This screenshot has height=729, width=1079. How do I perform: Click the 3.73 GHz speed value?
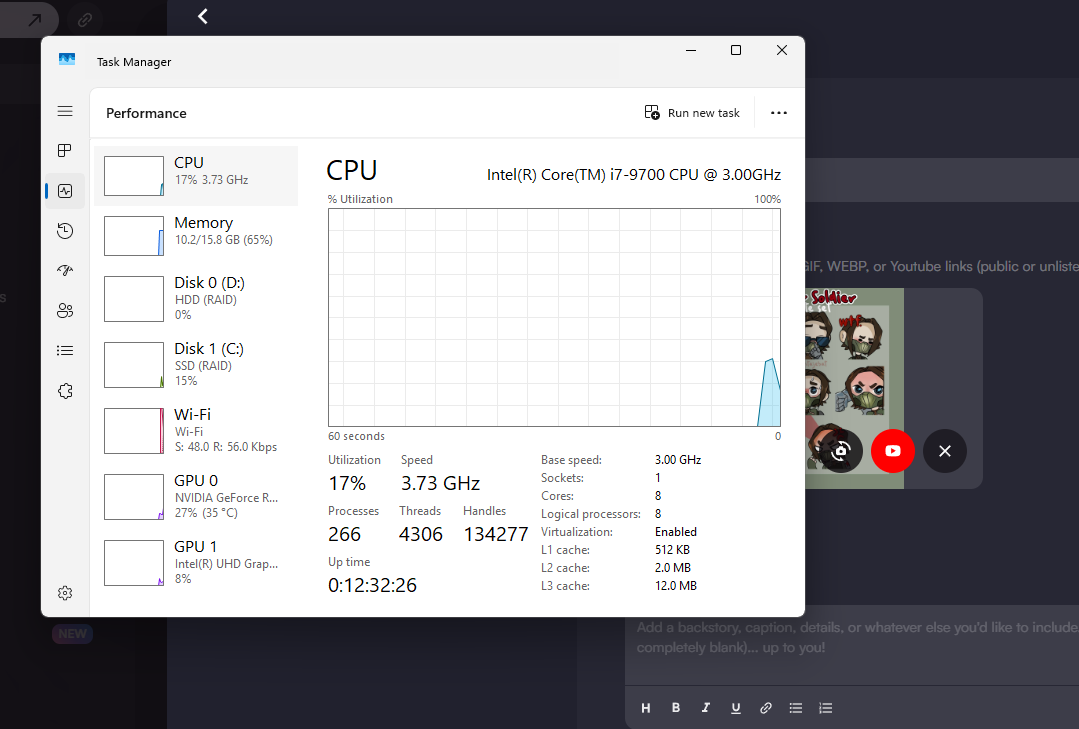tap(440, 483)
